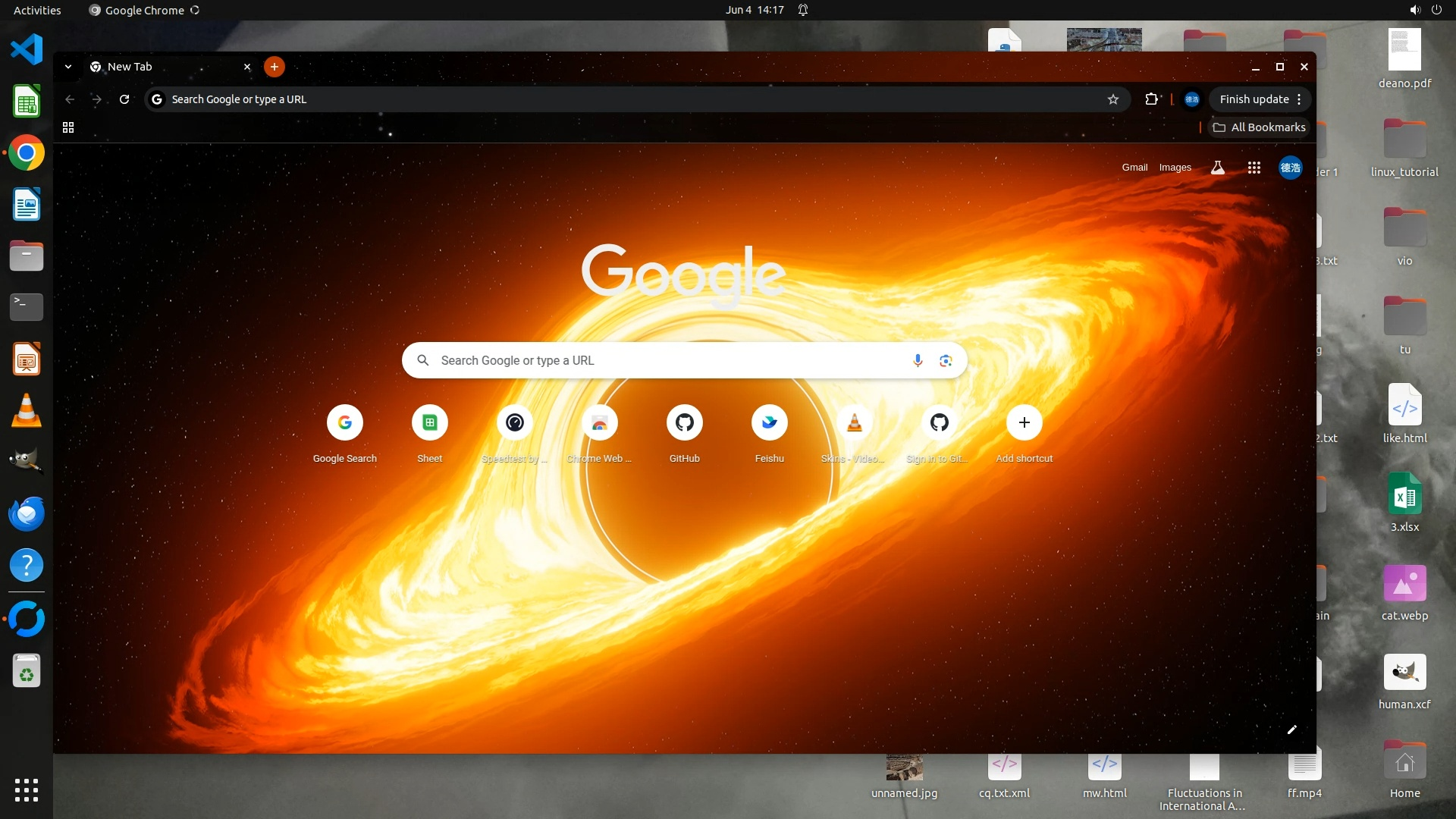Open Finish update three-dot menu
Viewport: 1456px width, 819px height.
click(1299, 99)
